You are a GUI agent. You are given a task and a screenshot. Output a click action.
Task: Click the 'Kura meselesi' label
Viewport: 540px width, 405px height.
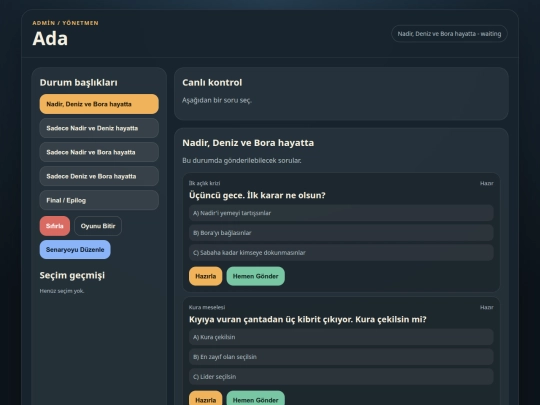(207, 307)
